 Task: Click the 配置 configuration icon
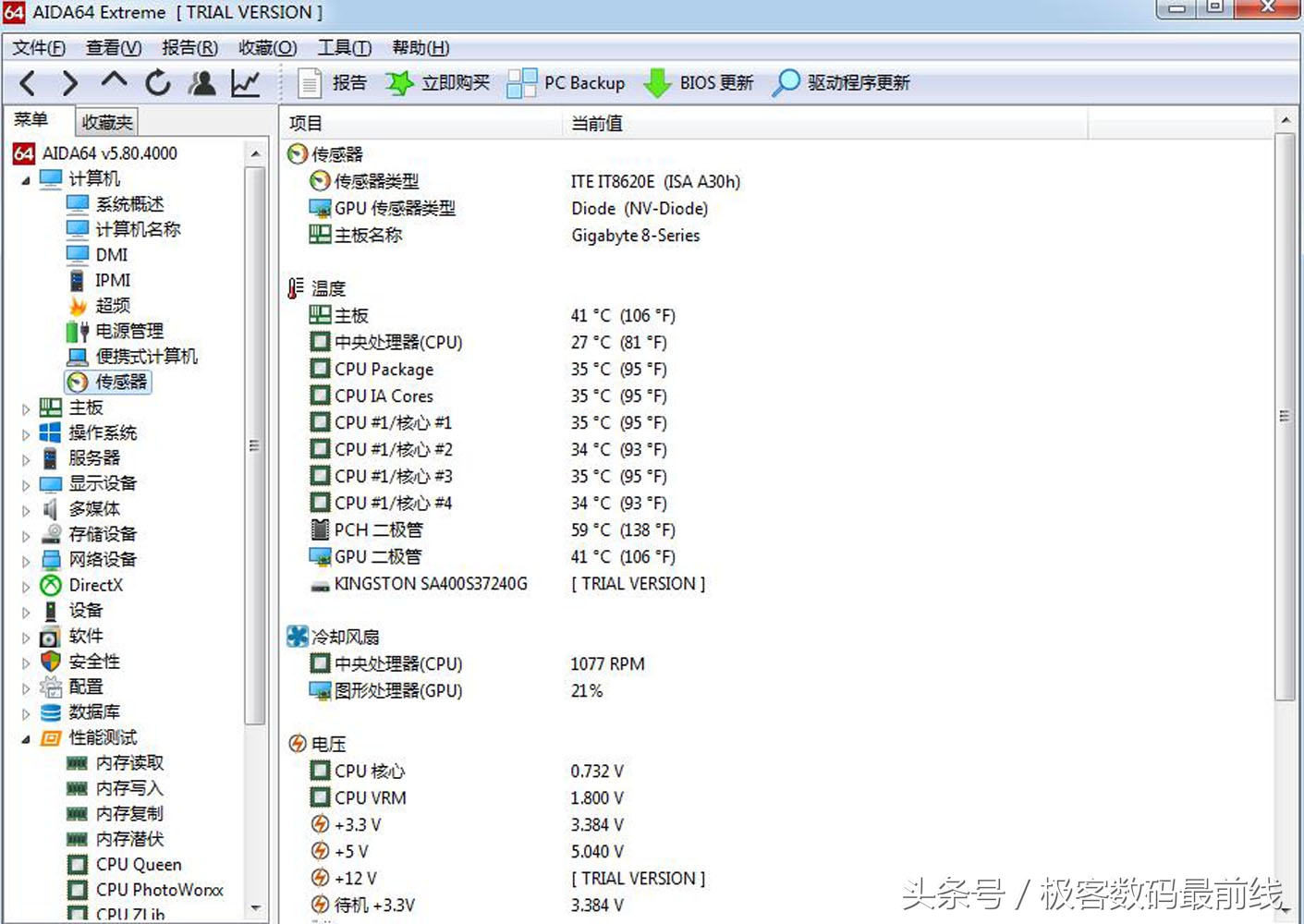coord(51,687)
